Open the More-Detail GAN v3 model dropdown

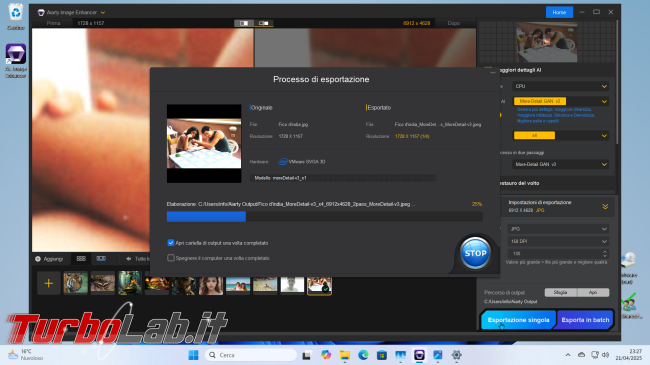tap(560, 101)
